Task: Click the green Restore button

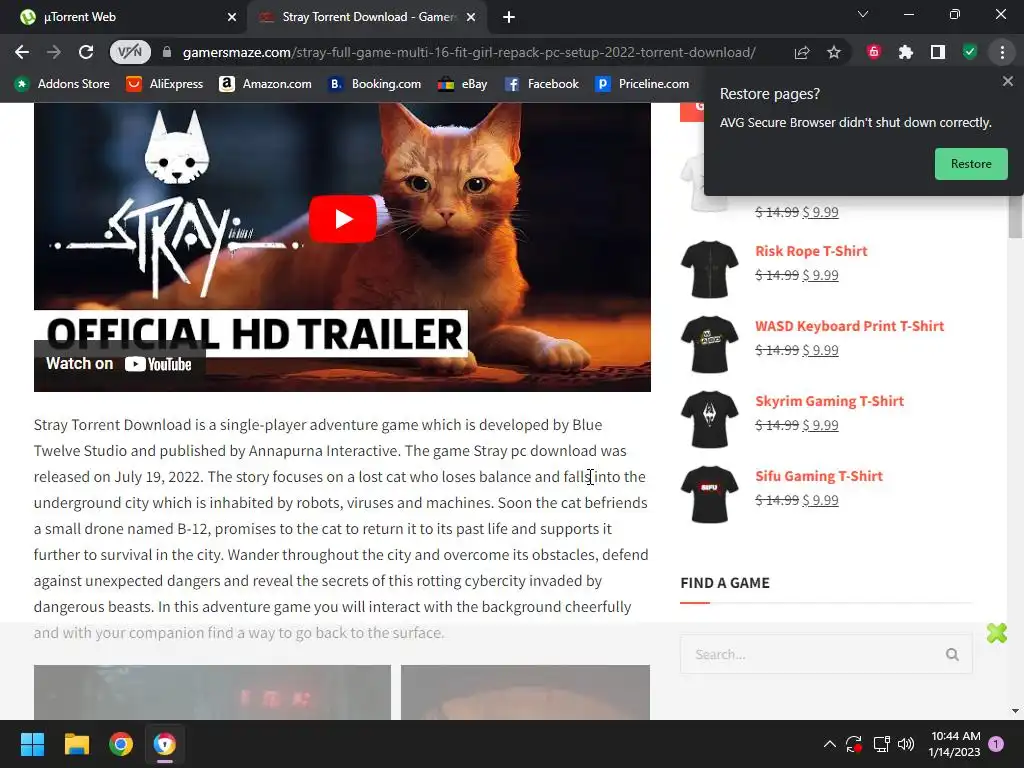Action: [970, 164]
